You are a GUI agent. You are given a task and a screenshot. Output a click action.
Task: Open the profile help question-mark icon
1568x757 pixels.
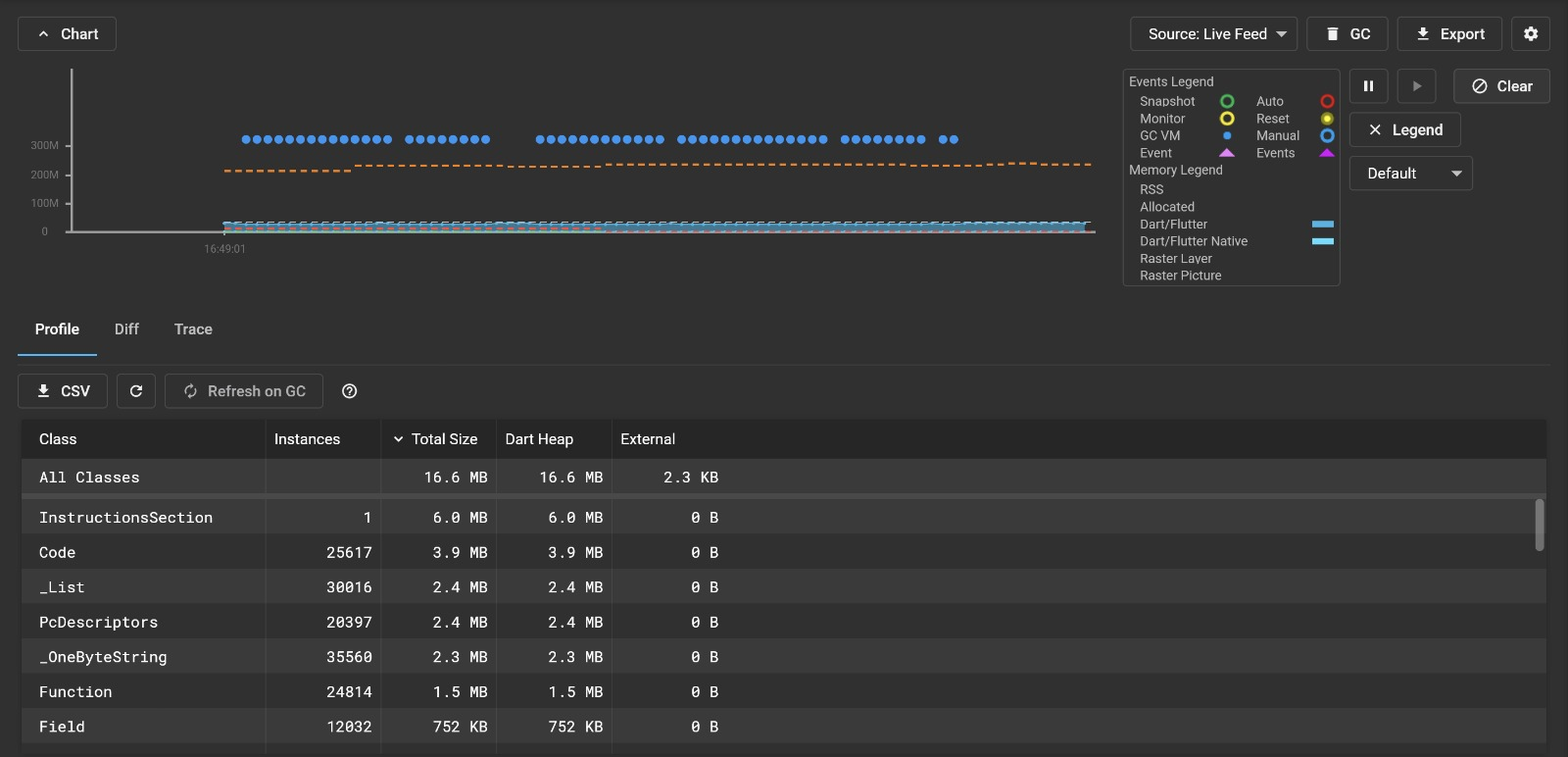(x=350, y=391)
